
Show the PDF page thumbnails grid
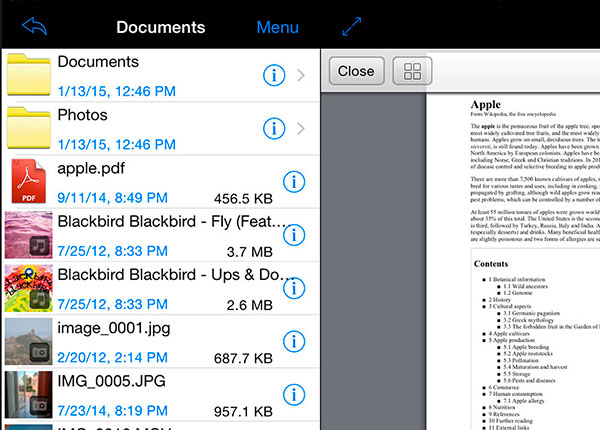(x=410, y=71)
